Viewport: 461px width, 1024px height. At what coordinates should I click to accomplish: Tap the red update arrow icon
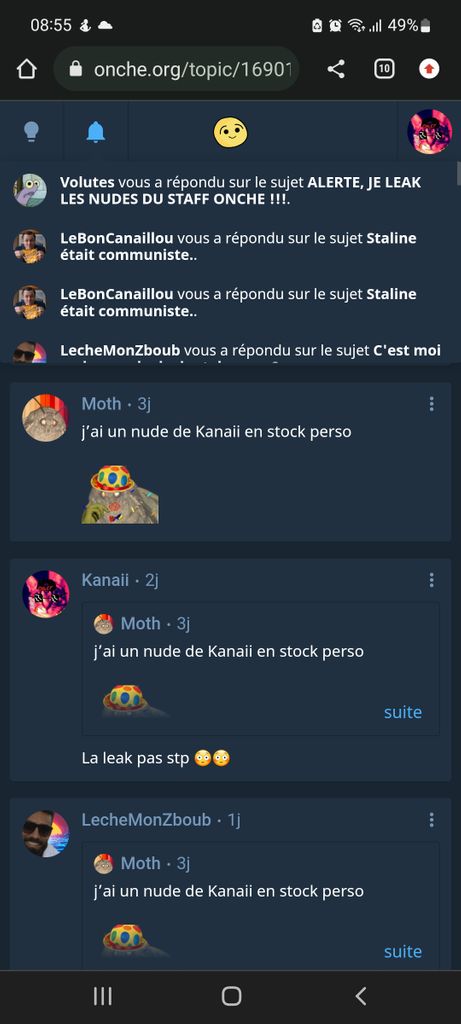tap(429, 69)
